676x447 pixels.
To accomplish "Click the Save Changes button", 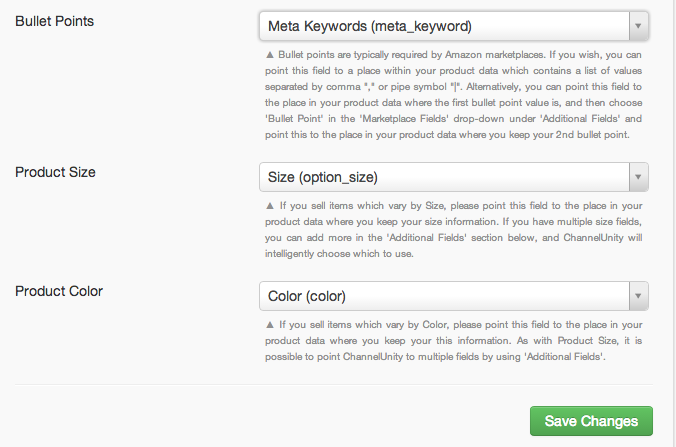I will [591, 421].
